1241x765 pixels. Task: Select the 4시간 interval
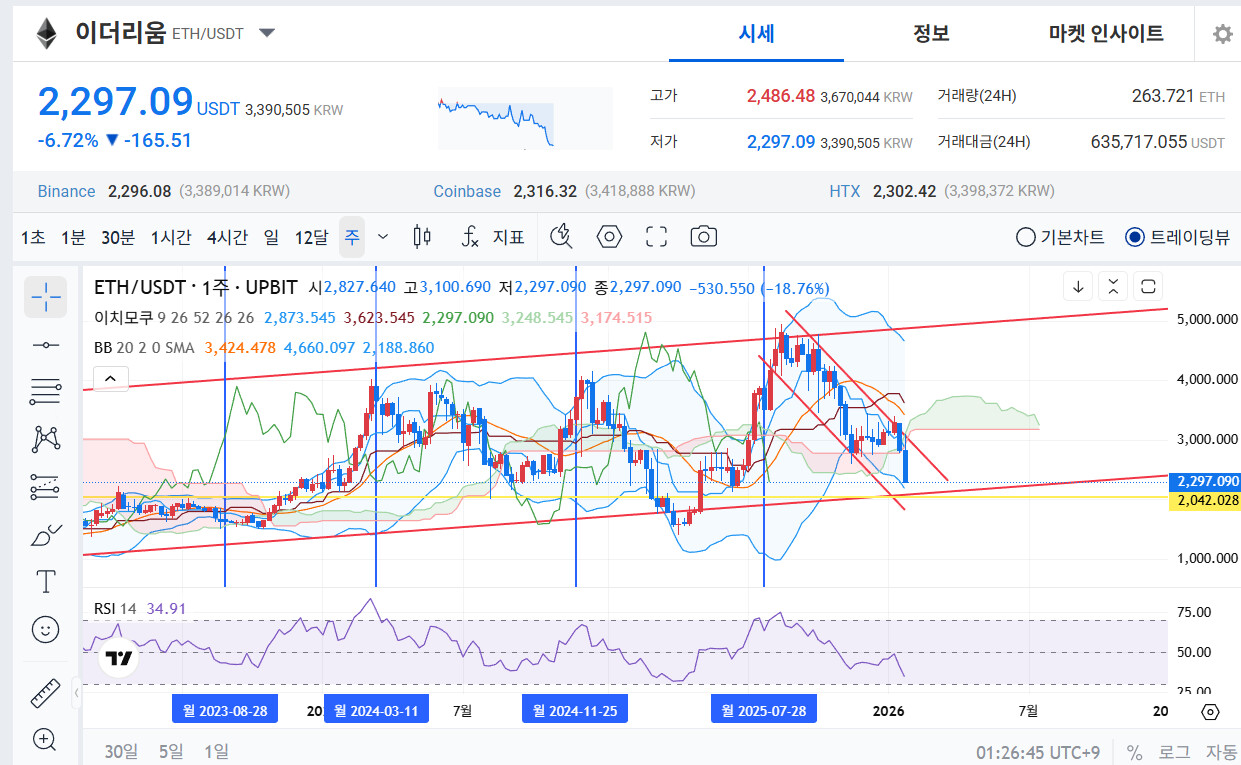pyautogui.click(x=227, y=237)
